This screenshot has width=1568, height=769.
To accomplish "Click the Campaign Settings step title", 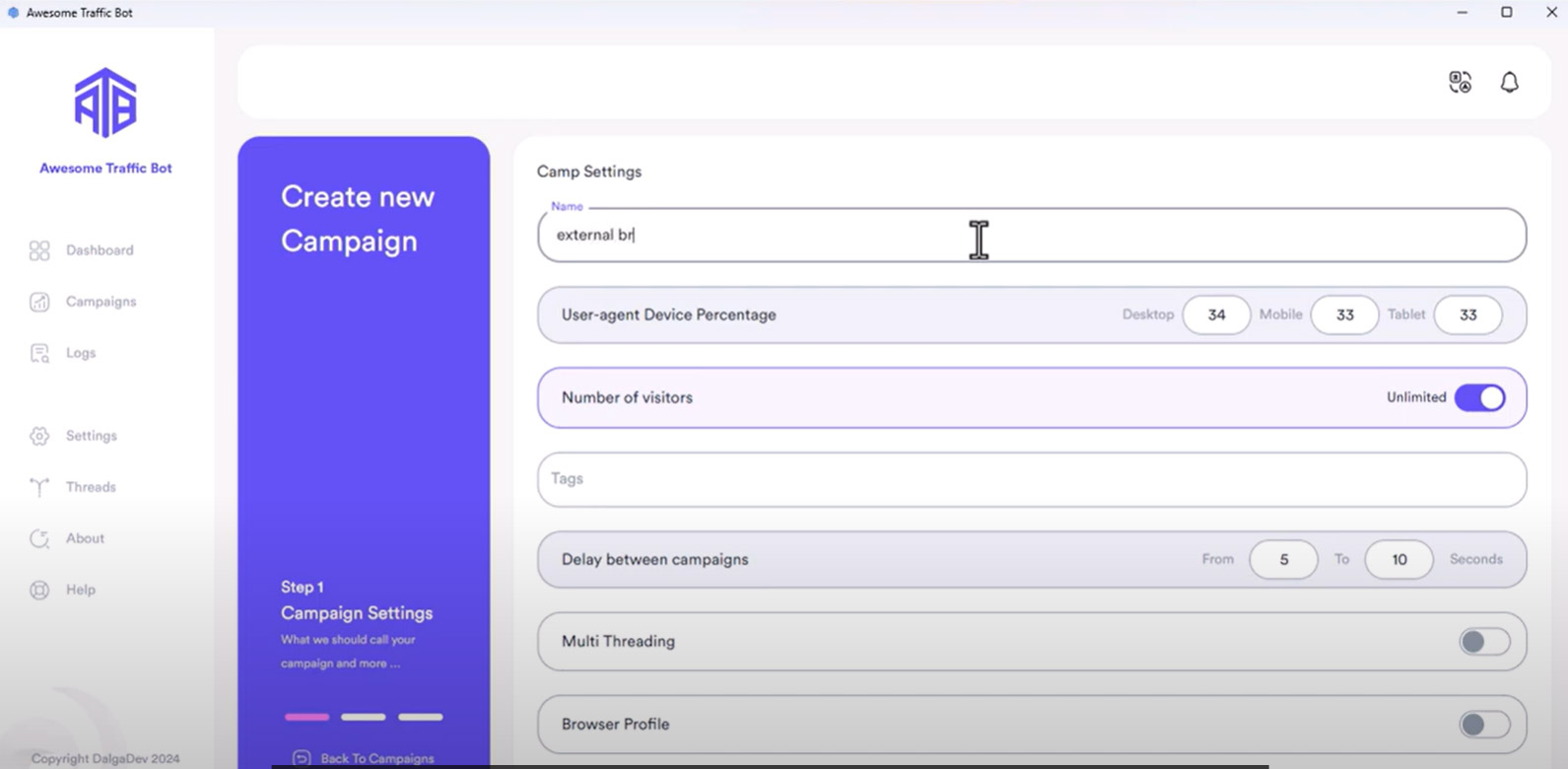I will click(x=357, y=613).
